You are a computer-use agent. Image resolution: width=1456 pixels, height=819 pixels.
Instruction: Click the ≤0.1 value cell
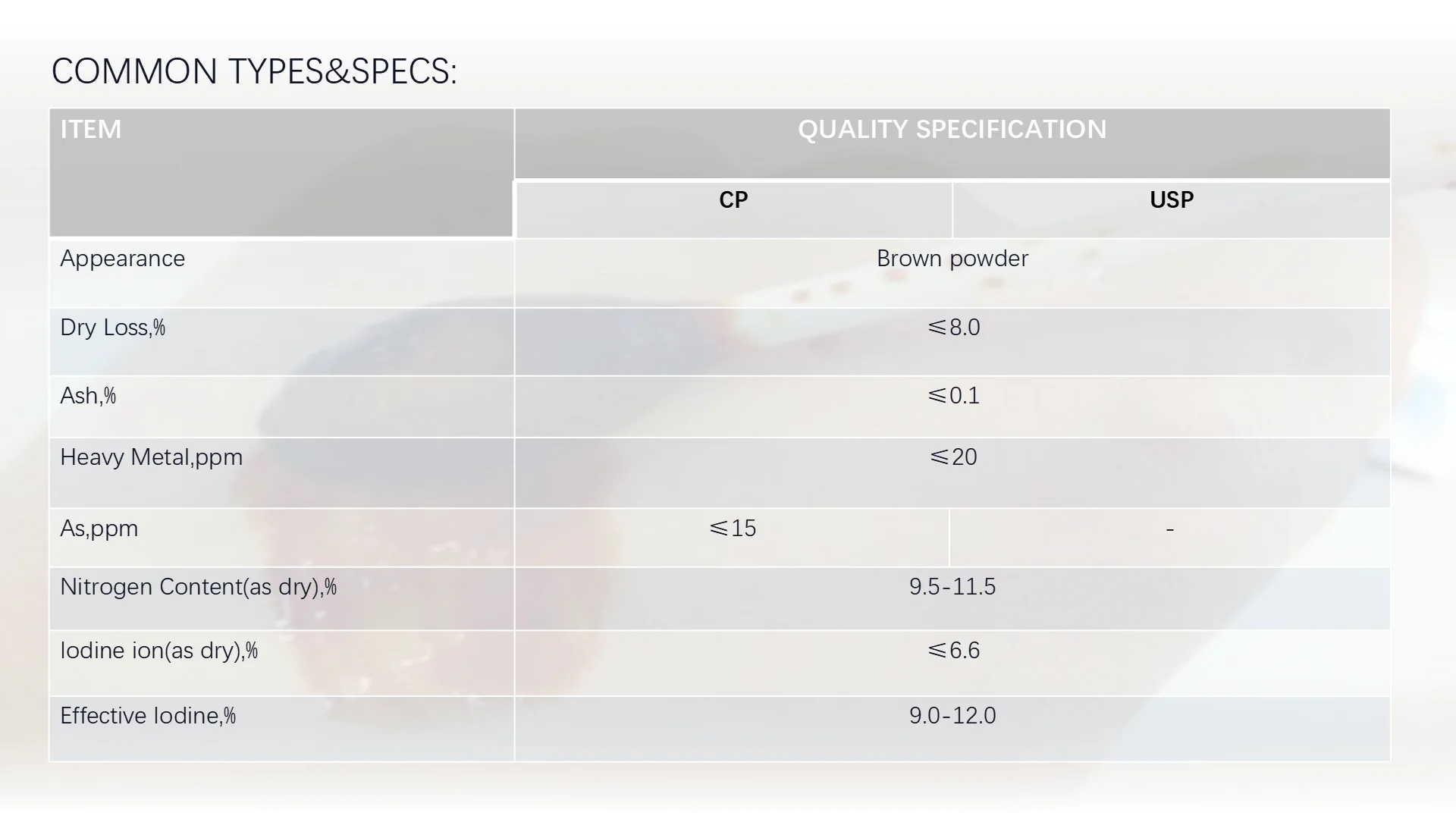pyautogui.click(x=953, y=396)
